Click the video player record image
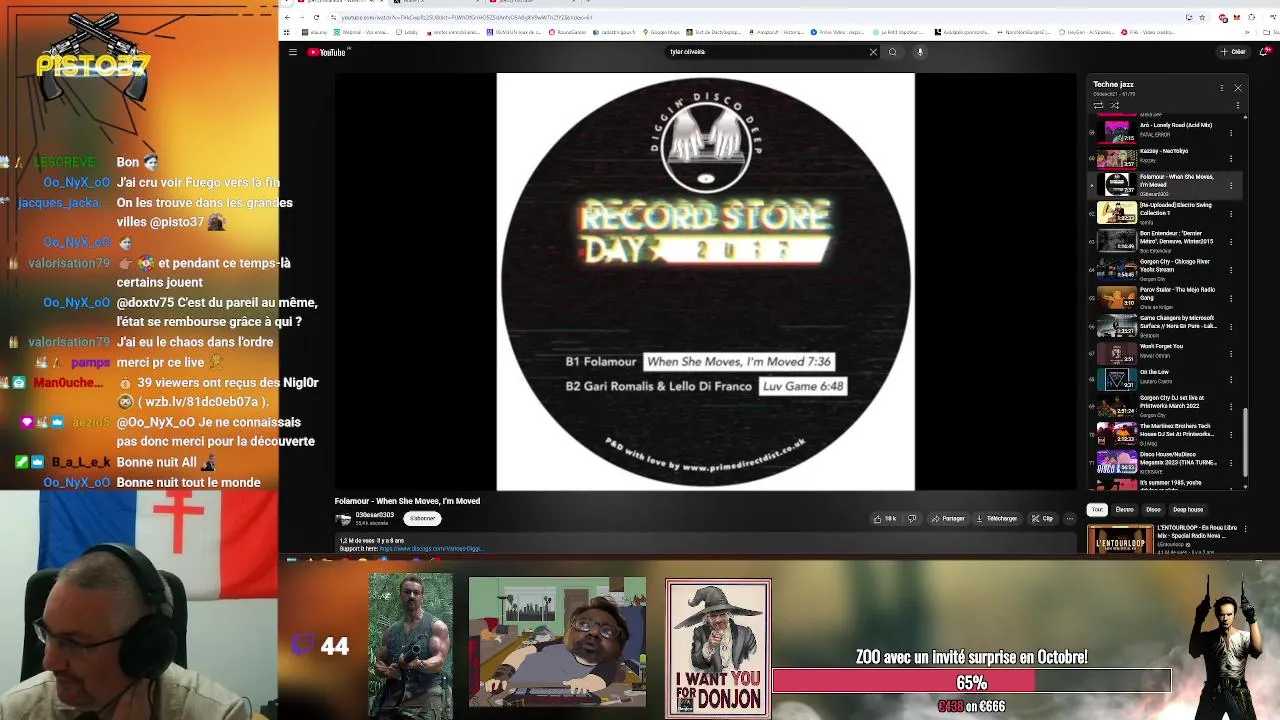This screenshot has width=1280, height=720. 705,282
